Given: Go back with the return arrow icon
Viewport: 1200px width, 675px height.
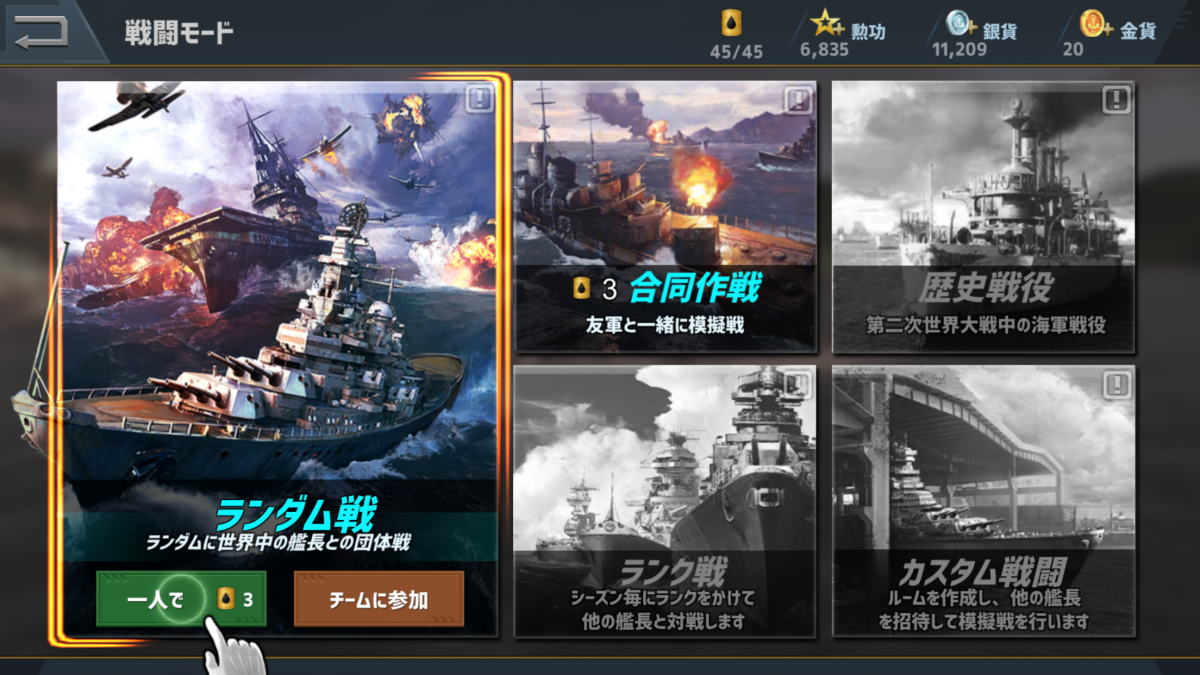Looking at the screenshot, I should 41,30.
